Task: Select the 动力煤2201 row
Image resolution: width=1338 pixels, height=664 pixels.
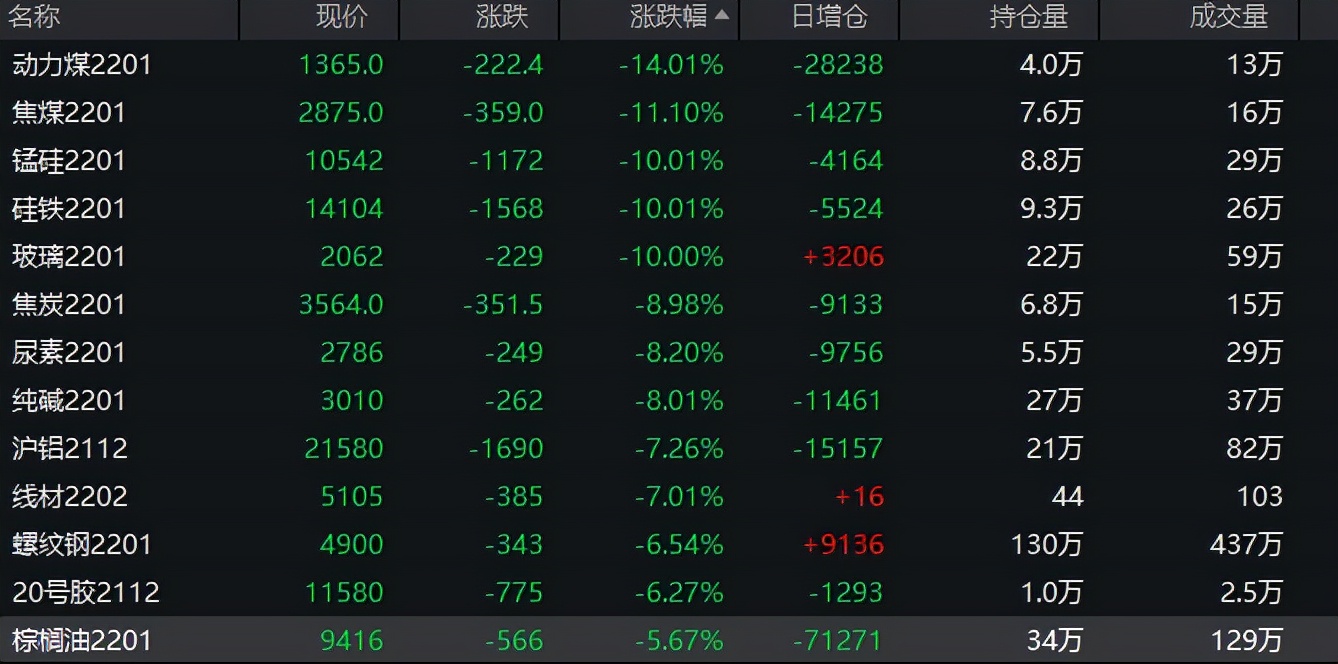Action: coord(82,65)
